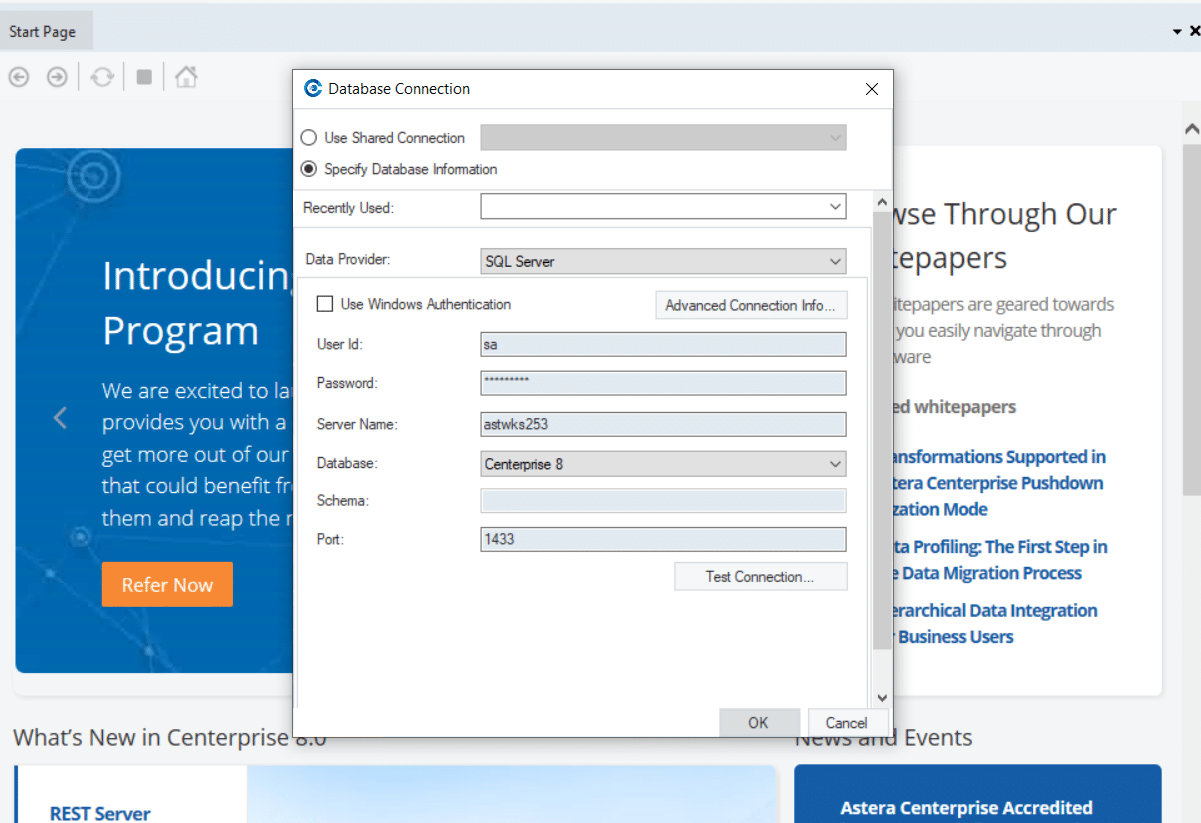
Task: Open the Data Provider dropdown
Action: tap(835, 261)
